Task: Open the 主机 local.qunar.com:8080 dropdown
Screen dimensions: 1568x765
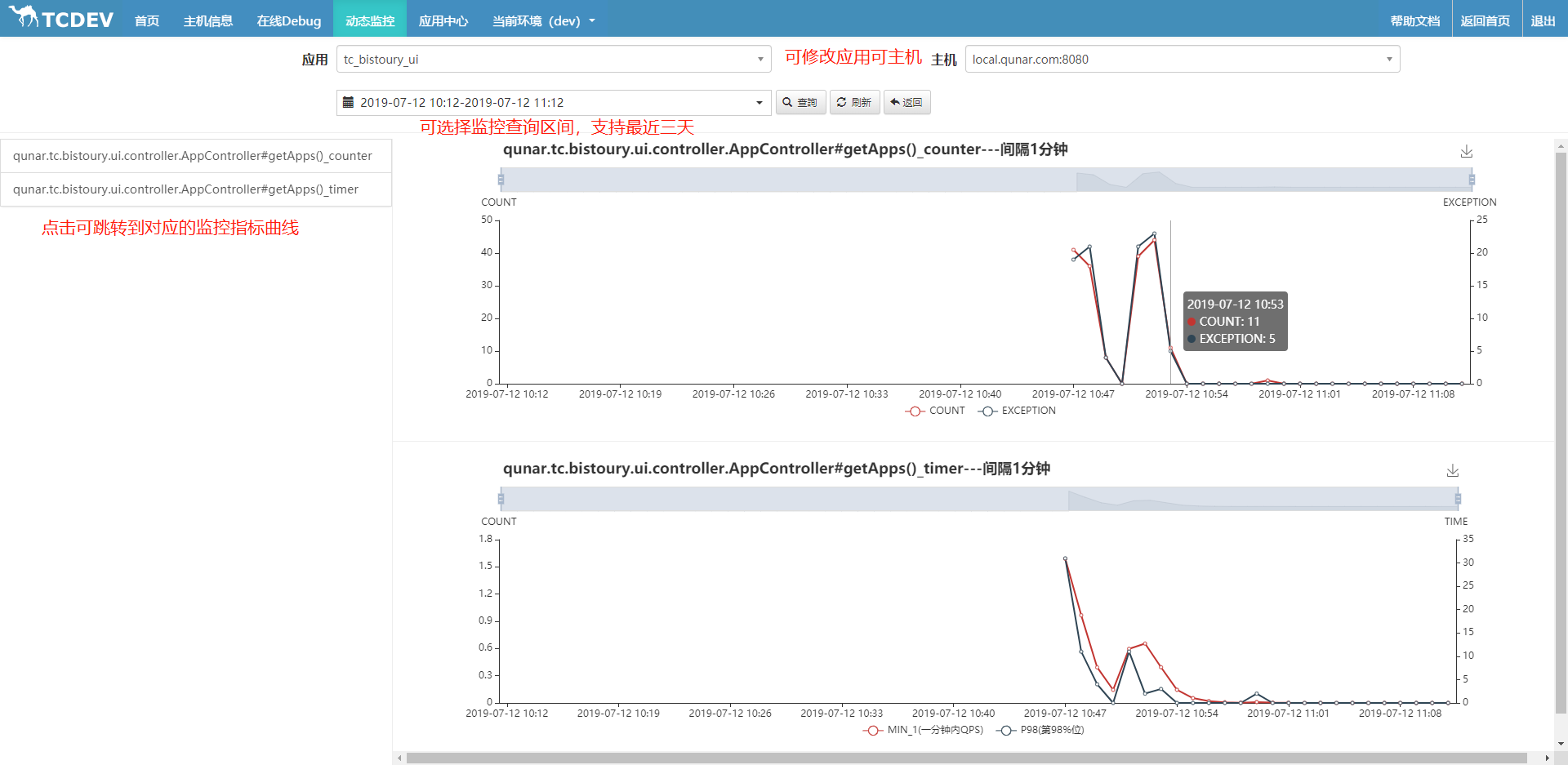Action: [x=1183, y=60]
